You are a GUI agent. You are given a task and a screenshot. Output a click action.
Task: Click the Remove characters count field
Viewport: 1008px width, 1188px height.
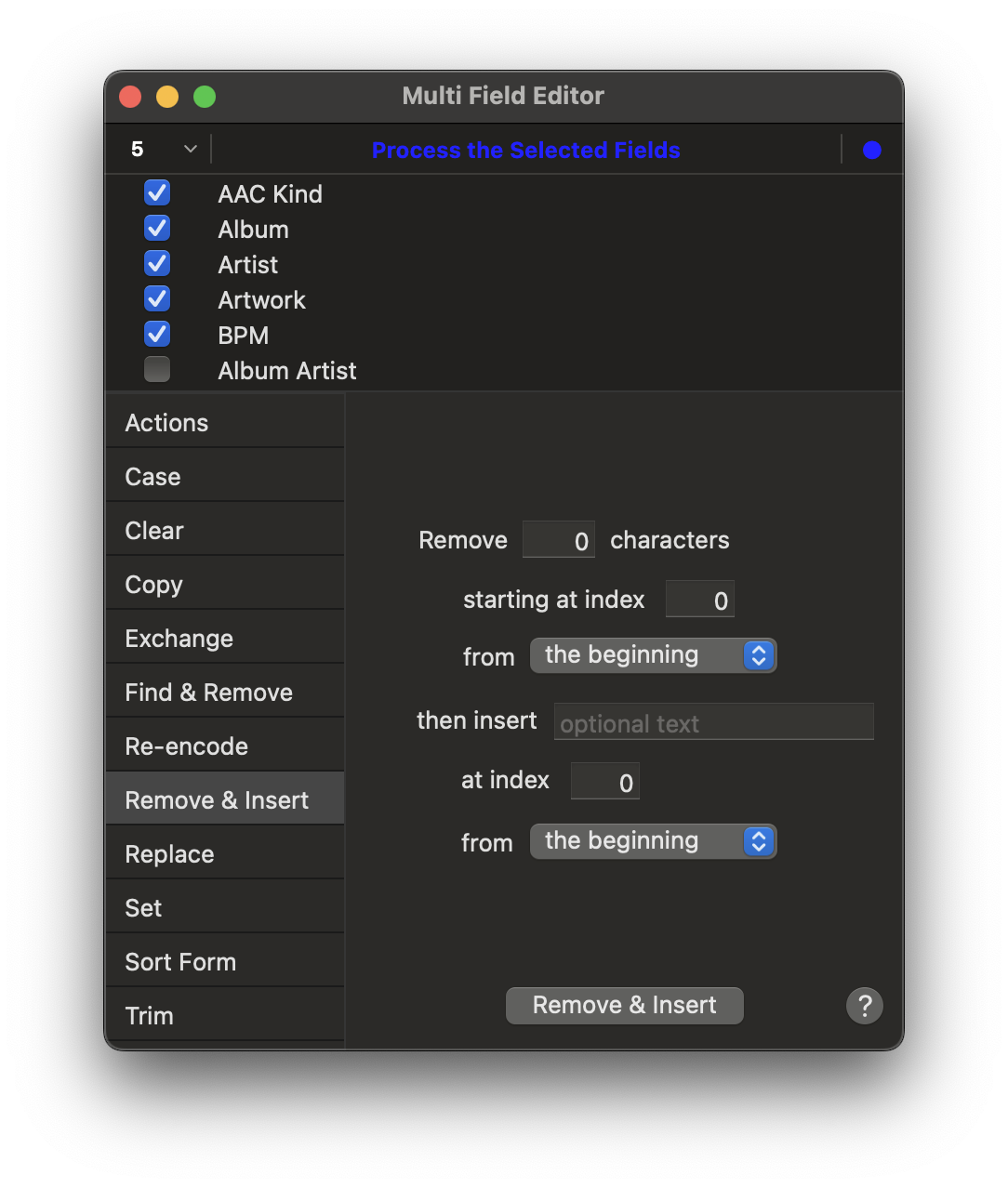[559, 540]
